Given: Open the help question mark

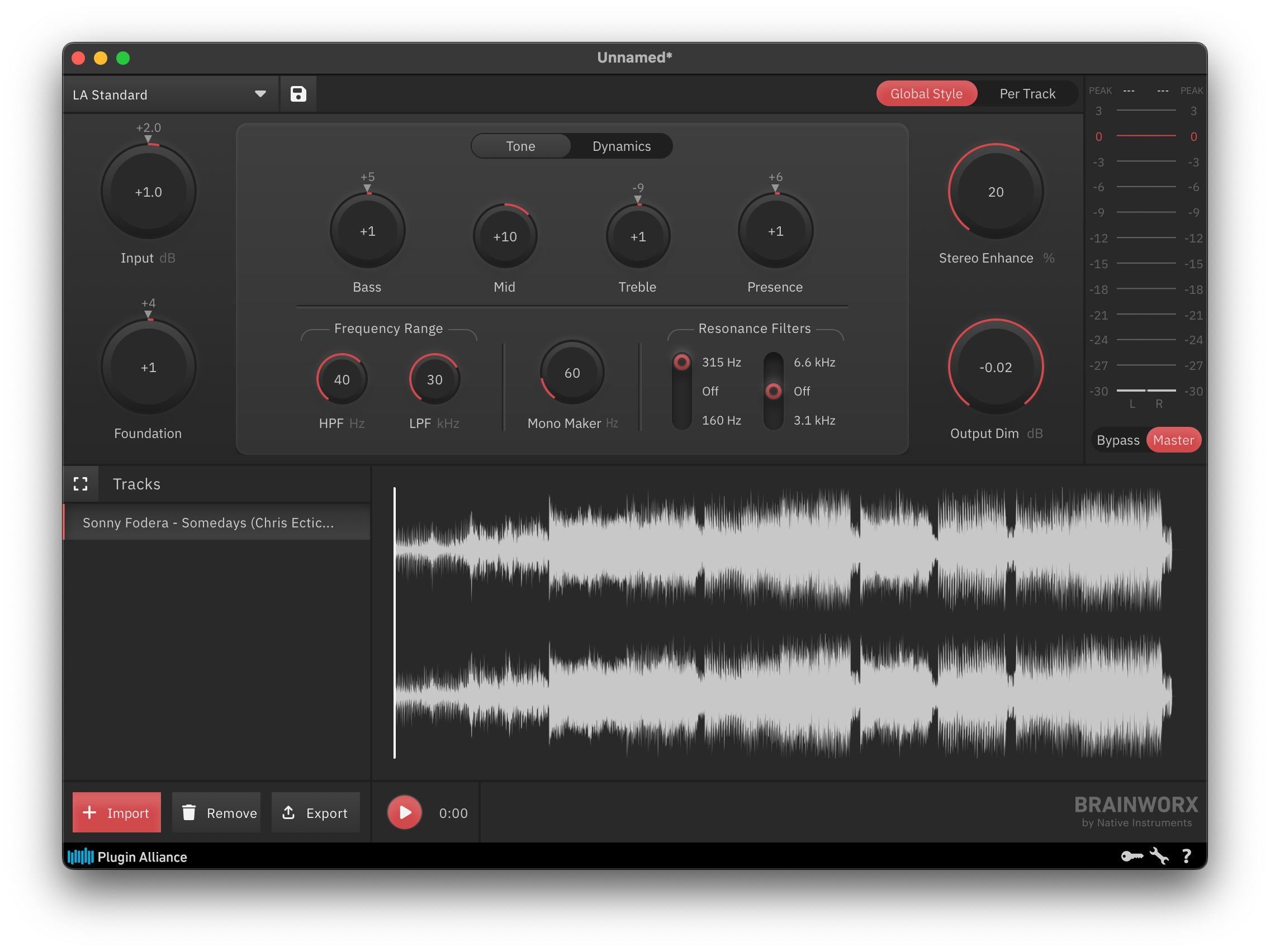Looking at the screenshot, I should 1187,855.
